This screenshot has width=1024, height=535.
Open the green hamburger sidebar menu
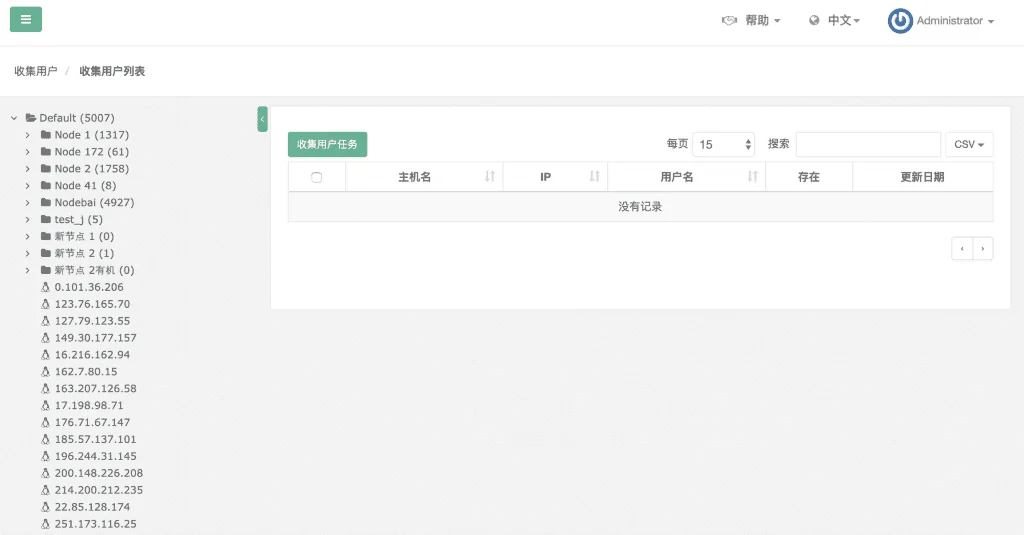pos(25,20)
